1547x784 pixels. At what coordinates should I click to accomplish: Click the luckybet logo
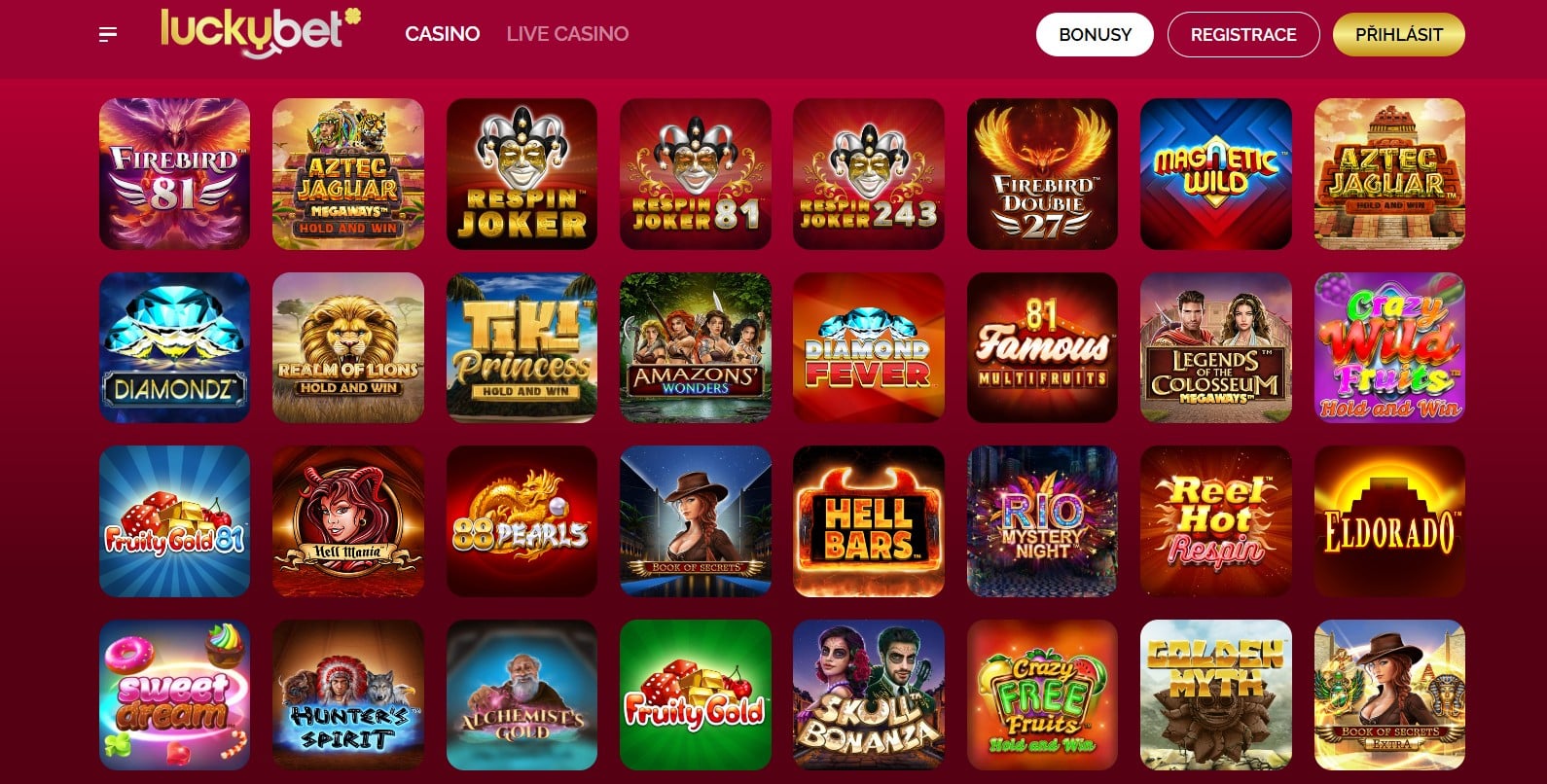[x=260, y=32]
